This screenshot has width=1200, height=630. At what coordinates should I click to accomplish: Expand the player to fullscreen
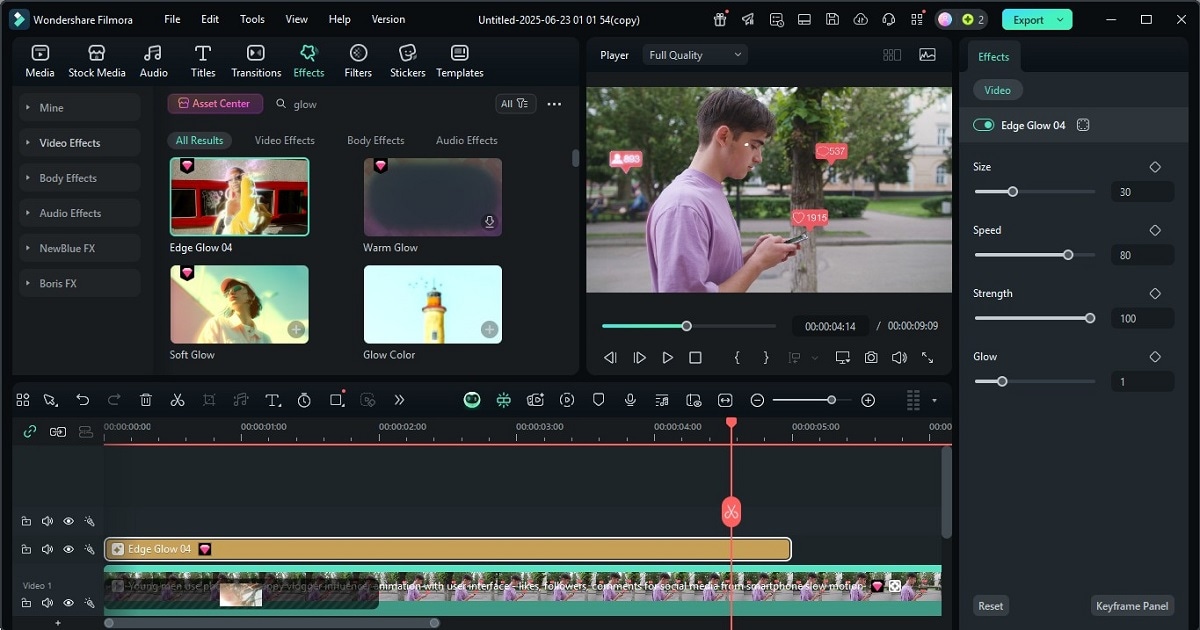927,357
